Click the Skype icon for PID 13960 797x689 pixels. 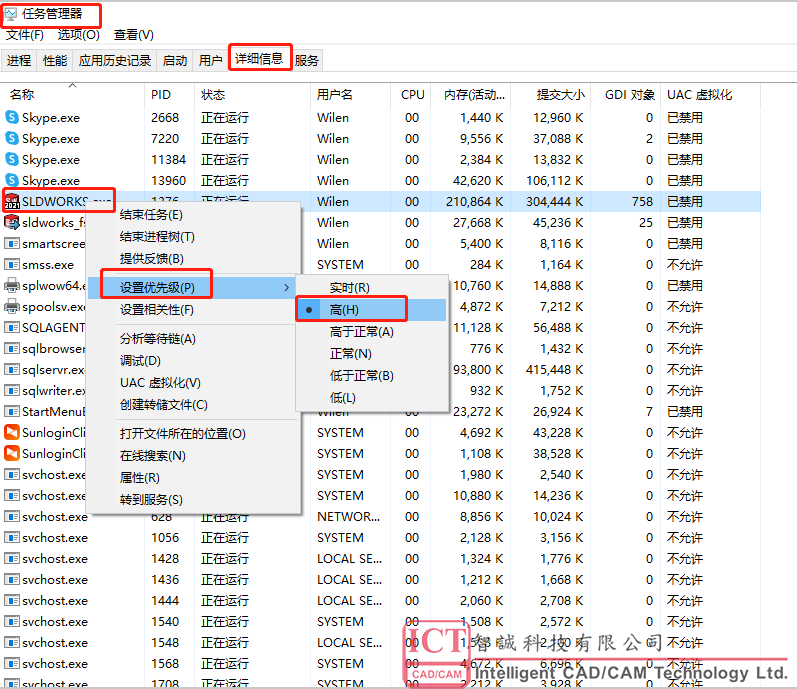pos(12,180)
